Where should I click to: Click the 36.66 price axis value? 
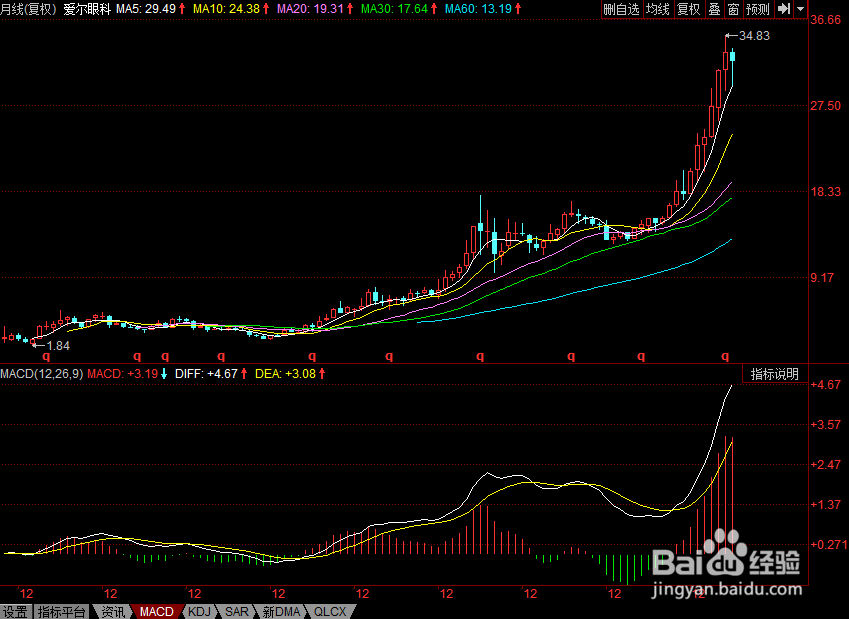[x=826, y=20]
